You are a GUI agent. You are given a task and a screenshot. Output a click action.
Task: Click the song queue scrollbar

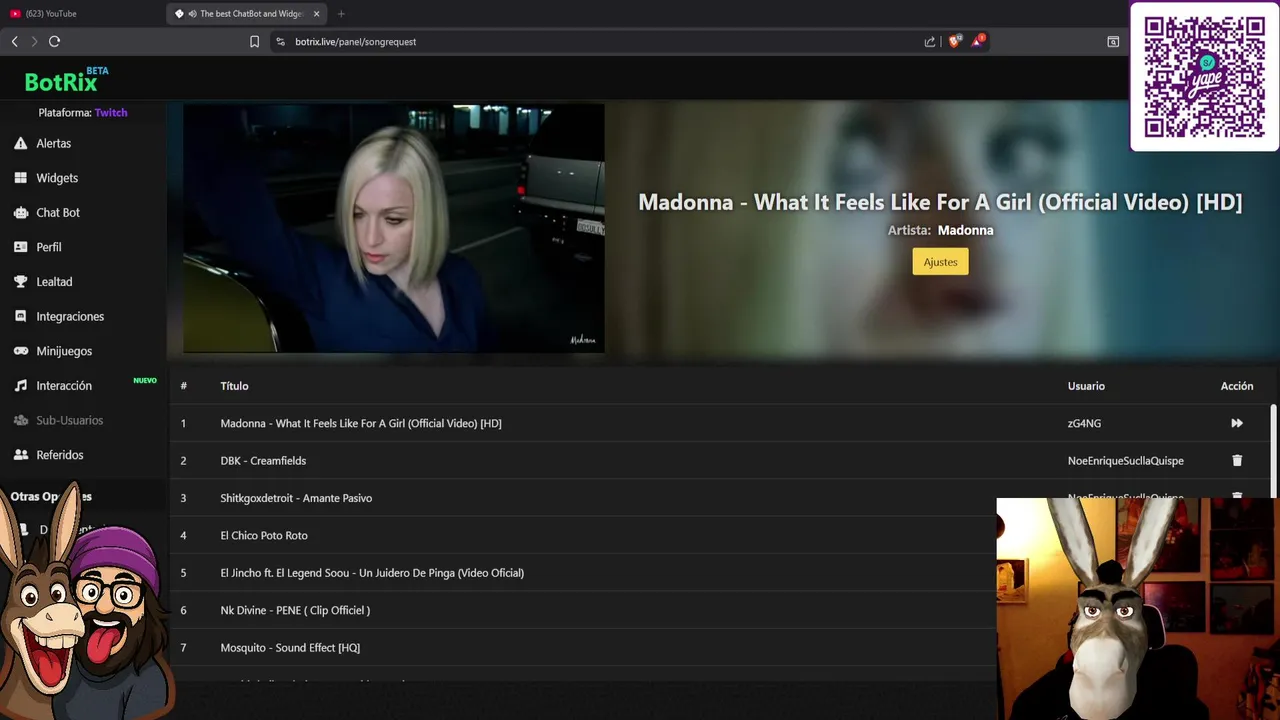[1273, 450]
